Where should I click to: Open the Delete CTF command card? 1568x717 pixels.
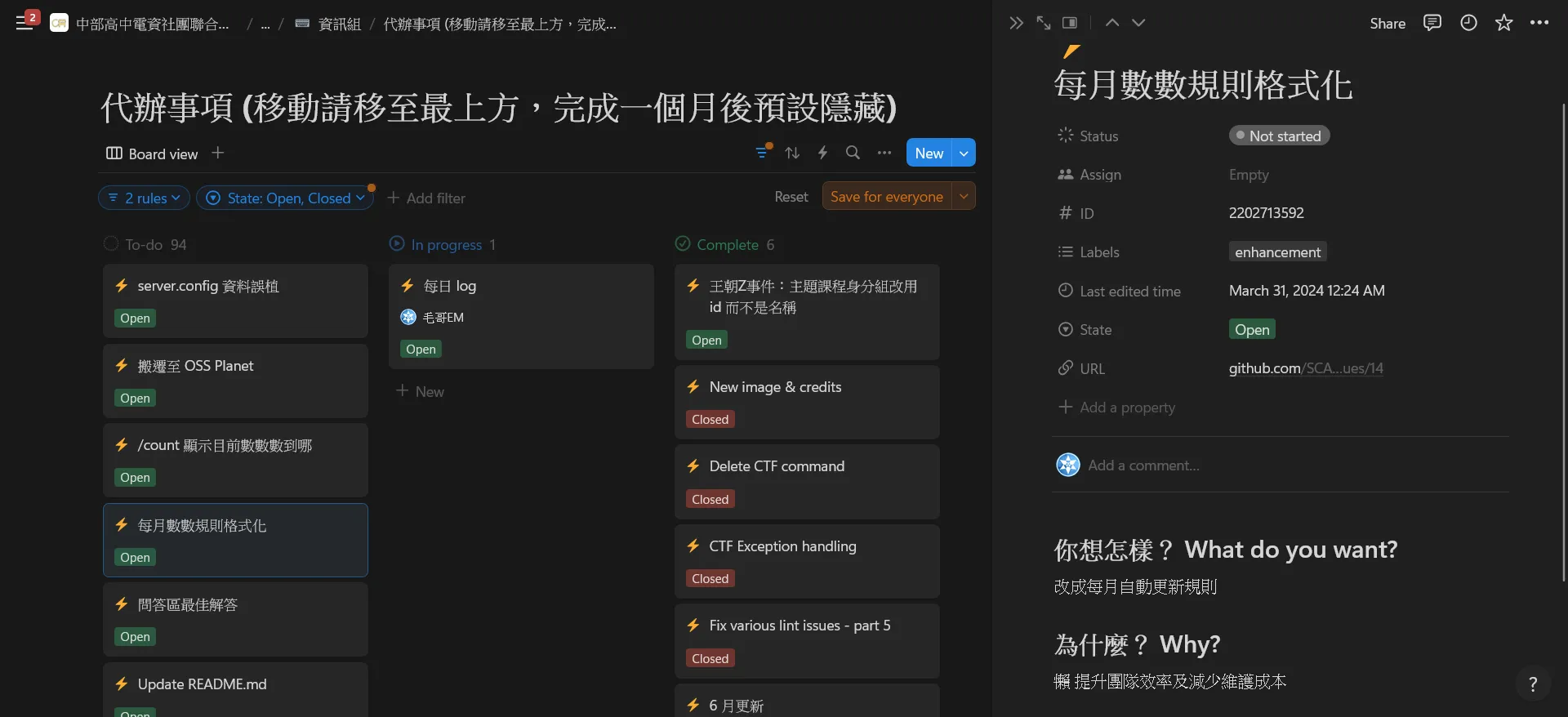[807, 482]
